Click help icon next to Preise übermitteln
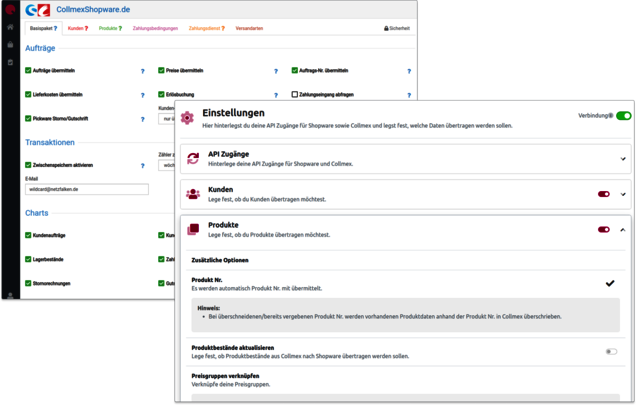The width and height of the screenshot is (636, 405). click(x=276, y=71)
